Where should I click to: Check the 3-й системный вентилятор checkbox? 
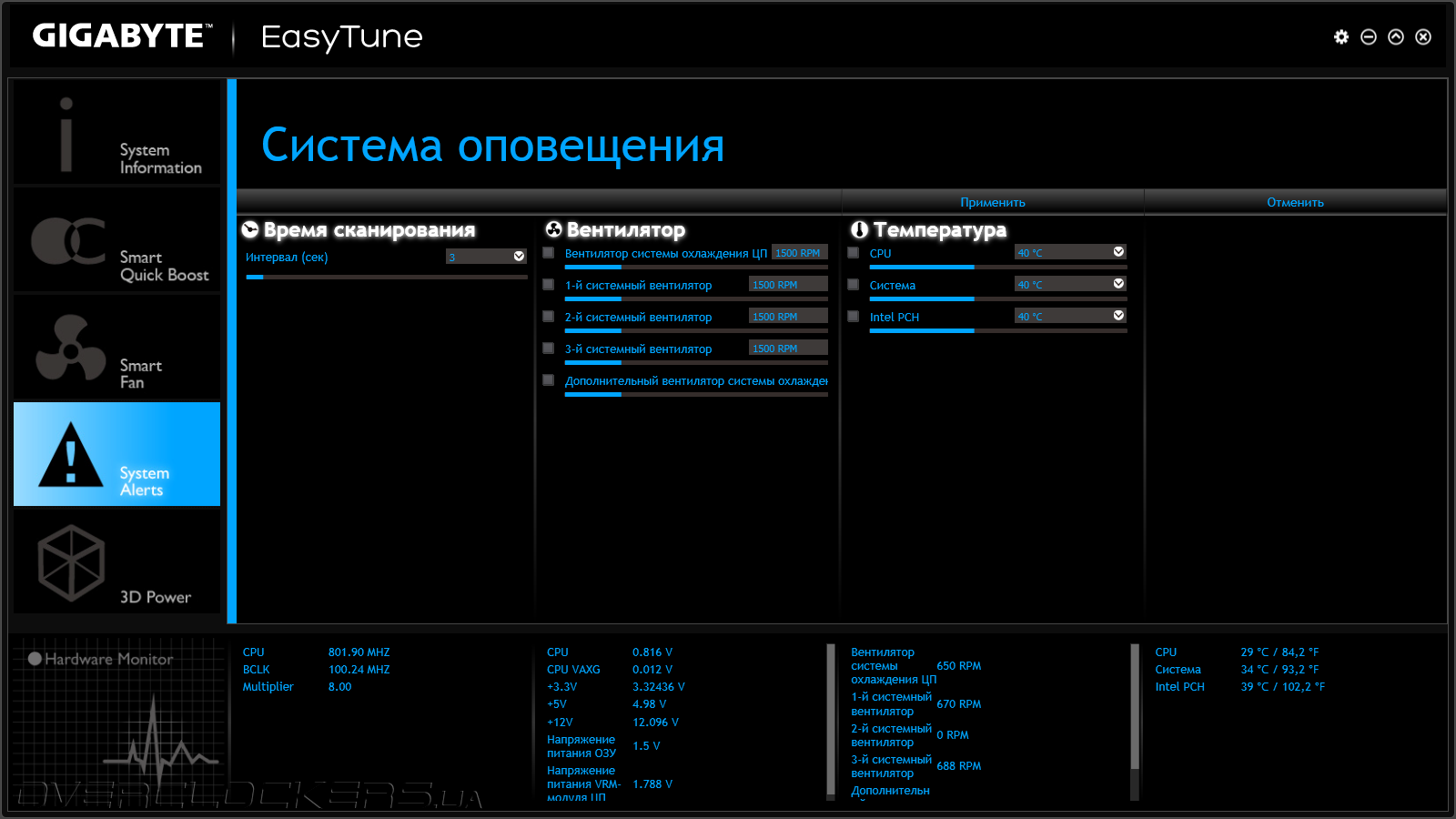point(549,349)
